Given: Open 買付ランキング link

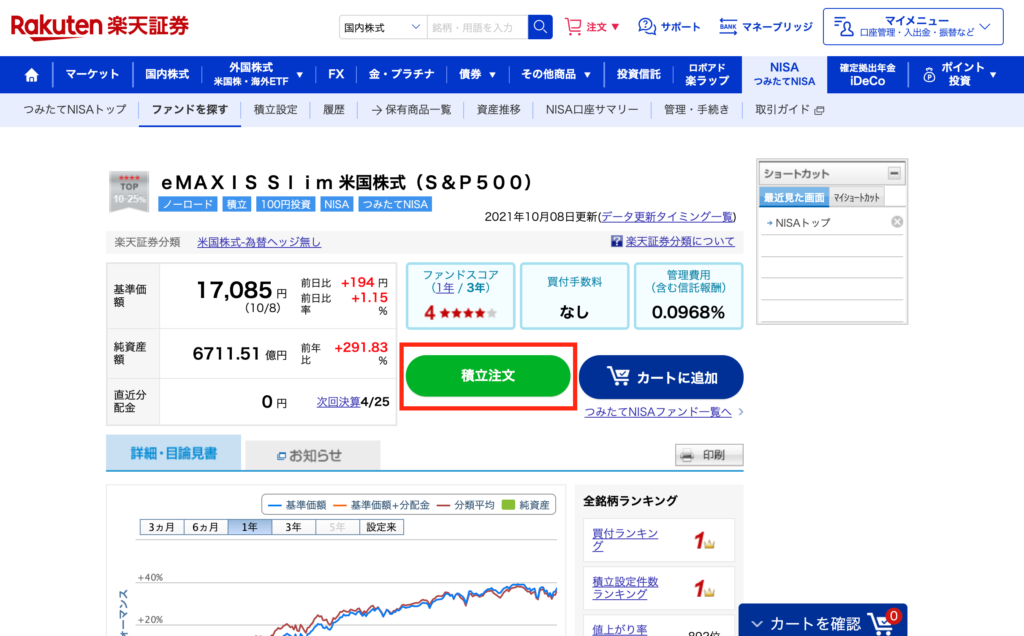Looking at the screenshot, I should [625, 539].
